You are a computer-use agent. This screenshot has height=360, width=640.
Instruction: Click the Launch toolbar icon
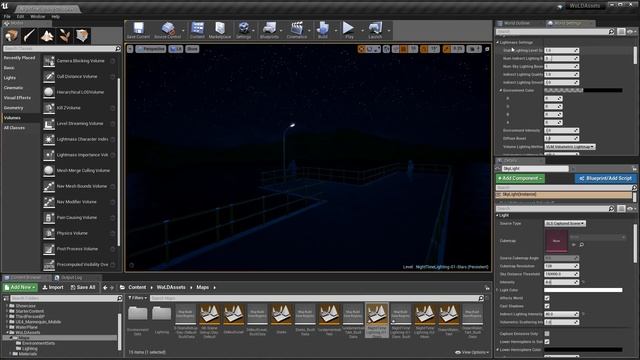375,28
